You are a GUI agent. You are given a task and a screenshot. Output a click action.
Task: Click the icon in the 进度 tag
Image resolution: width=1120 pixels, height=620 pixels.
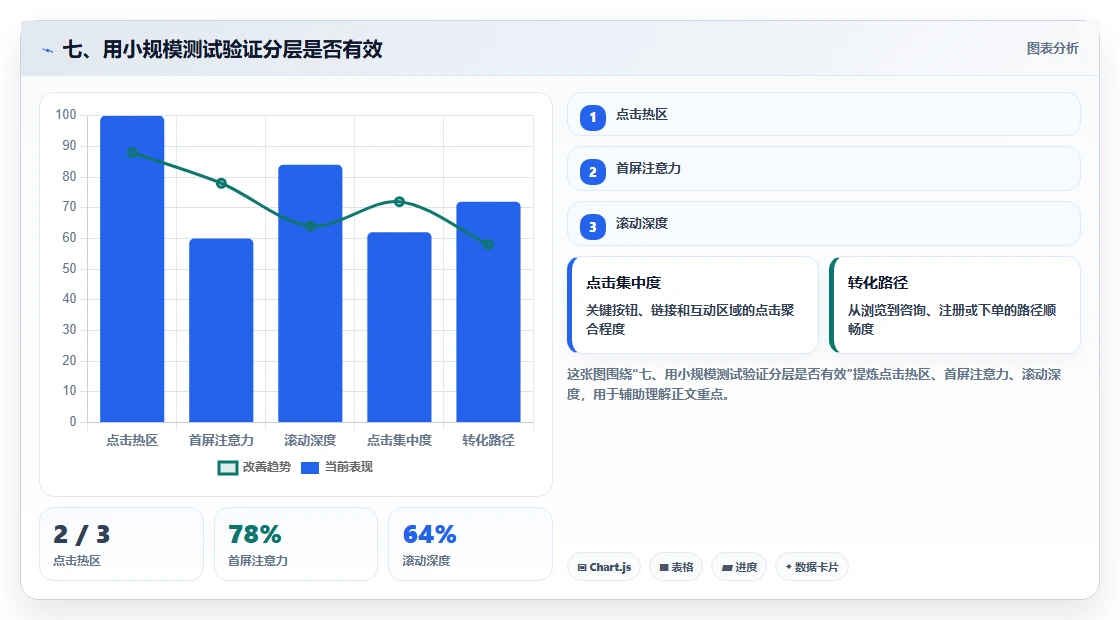[727, 567]
